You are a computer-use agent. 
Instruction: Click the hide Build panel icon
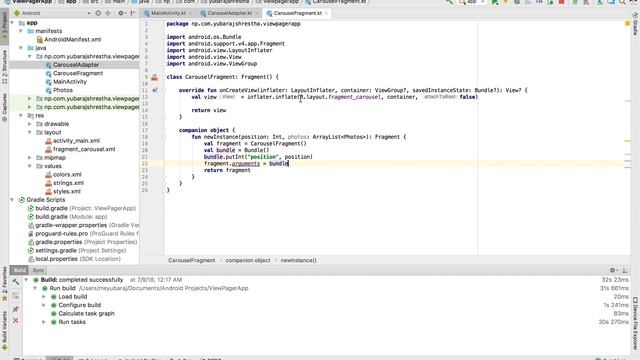point(624,270)
